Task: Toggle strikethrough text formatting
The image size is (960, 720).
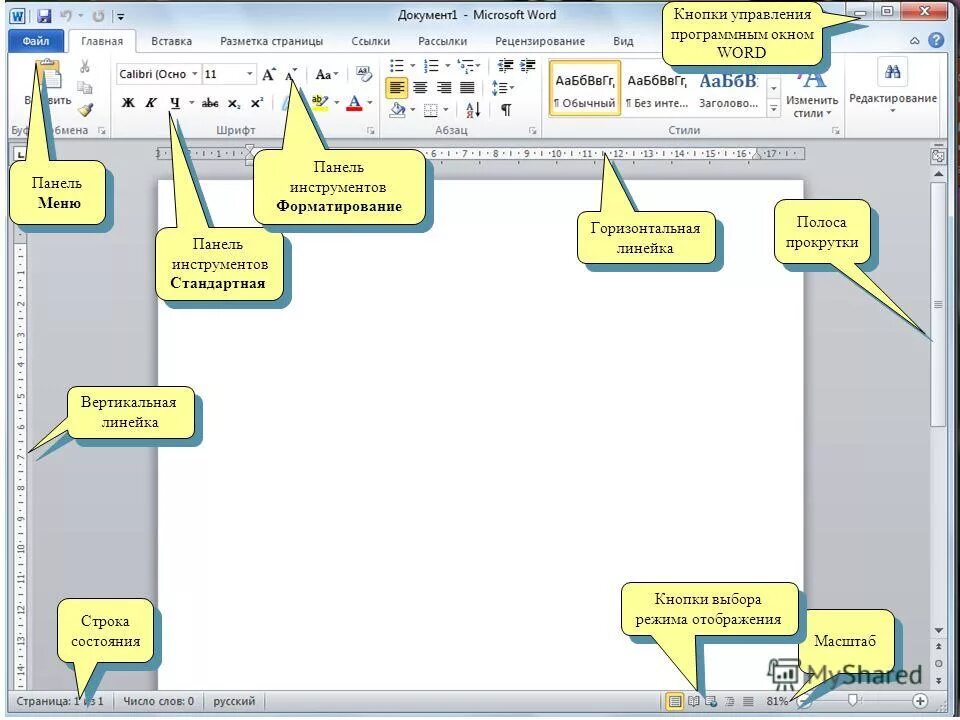Action: 210,103
